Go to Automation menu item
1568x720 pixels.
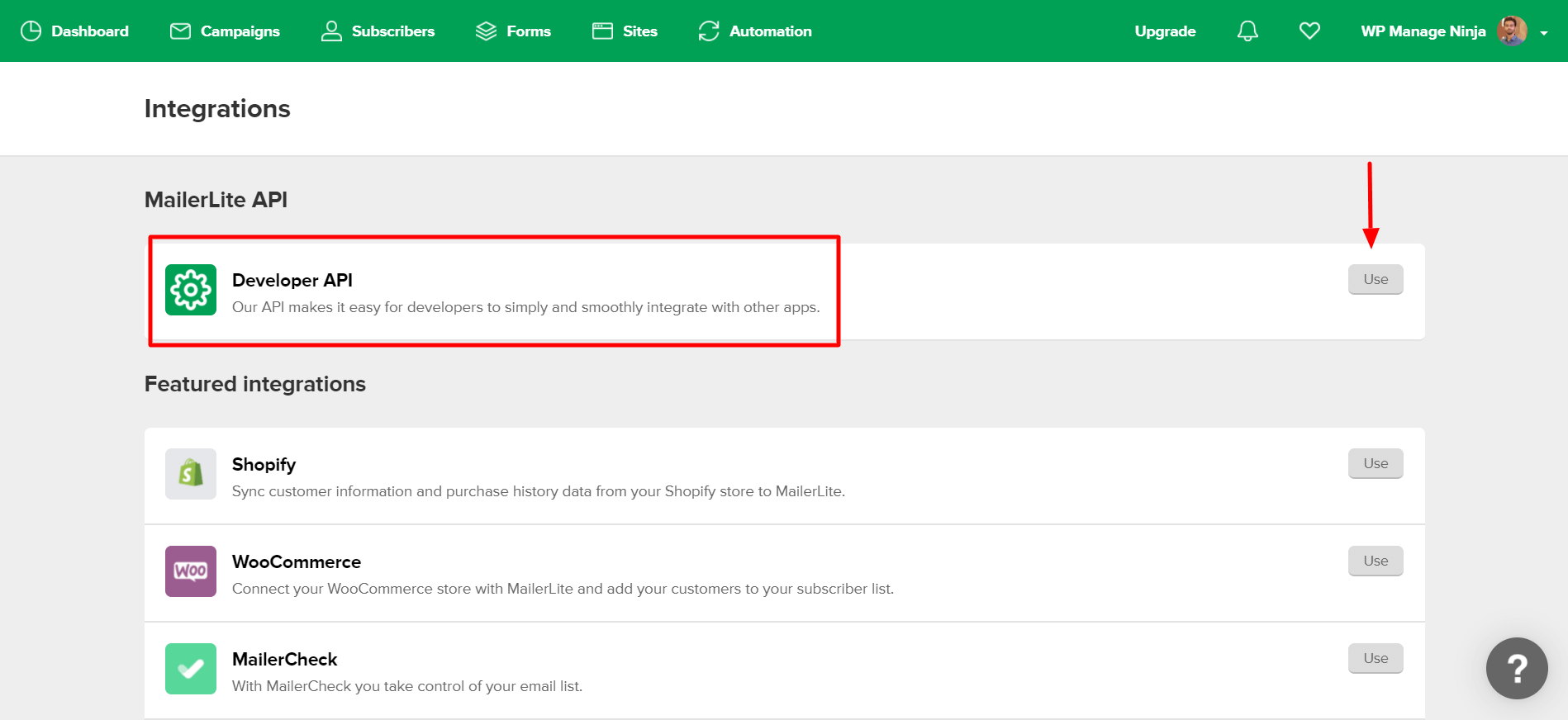[x=755, y=31]
